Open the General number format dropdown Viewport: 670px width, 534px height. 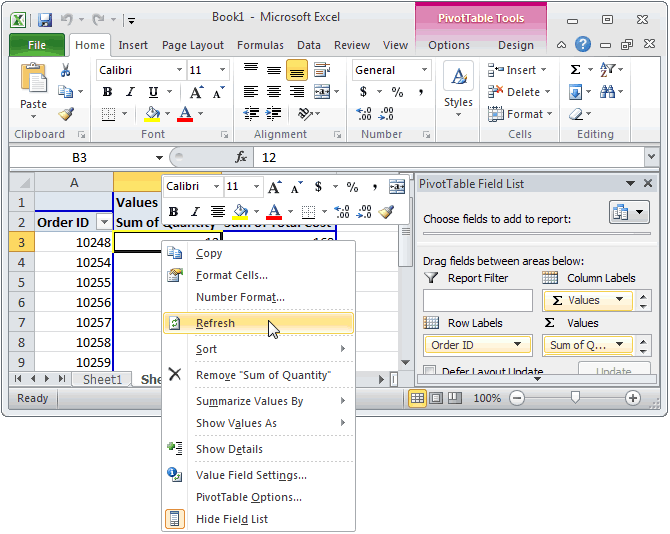424,70
